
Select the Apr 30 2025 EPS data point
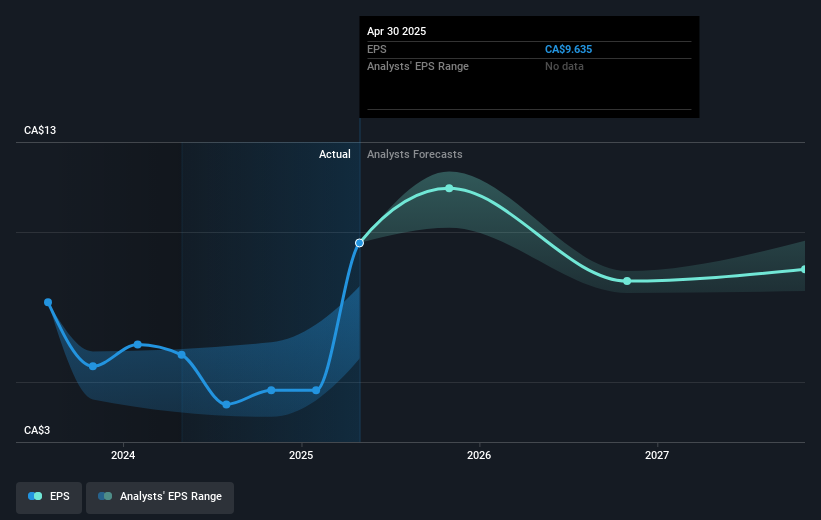pyautogui.click(x=359, y=243)
